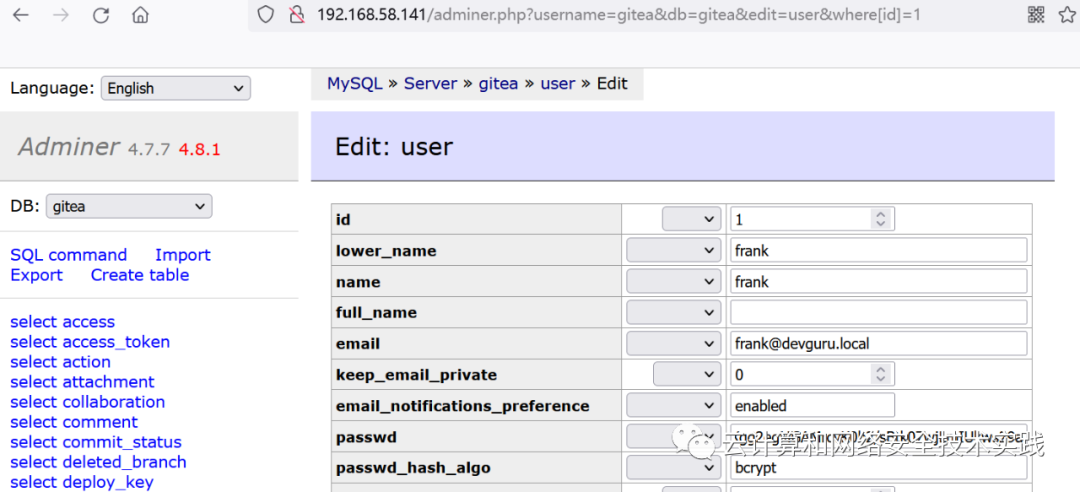Open the DB dropdown showing gitea
The image size is (1080, 492).
click(129, 206)
